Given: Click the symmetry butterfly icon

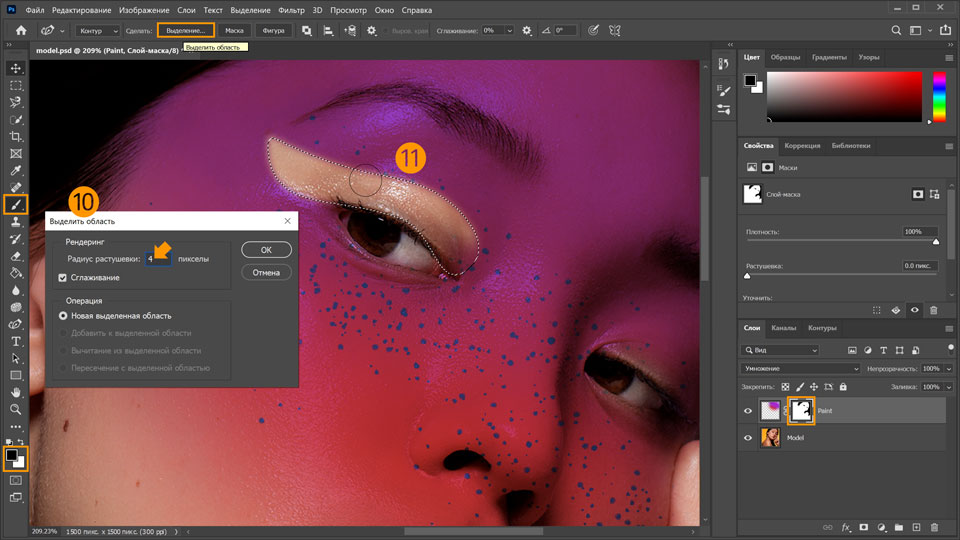Looking at the screenshot, I should pyautogui.click(x=615, y=31).
